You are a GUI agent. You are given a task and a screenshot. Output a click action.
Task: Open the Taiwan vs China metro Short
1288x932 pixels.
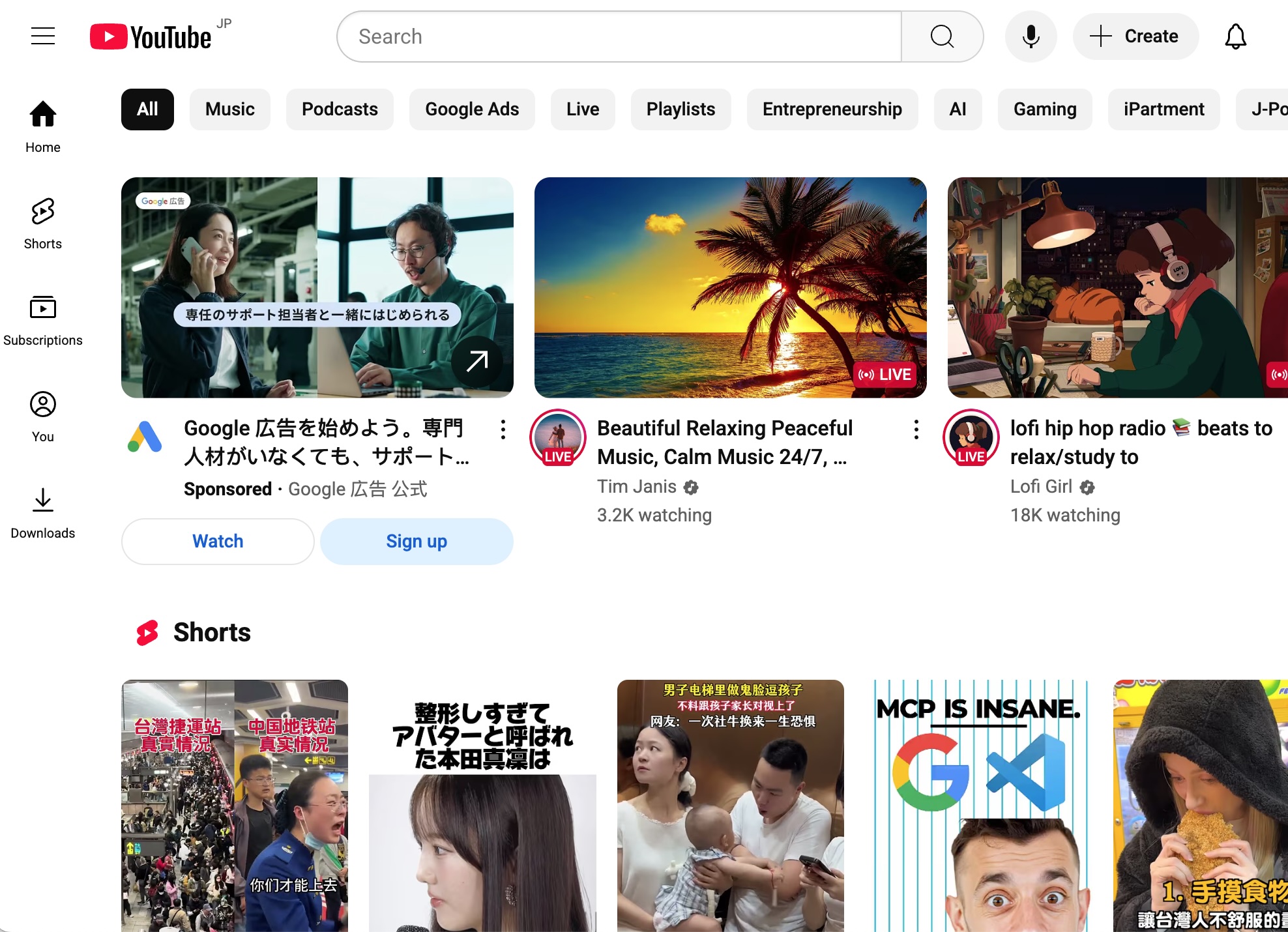click(x=235, y=806)
